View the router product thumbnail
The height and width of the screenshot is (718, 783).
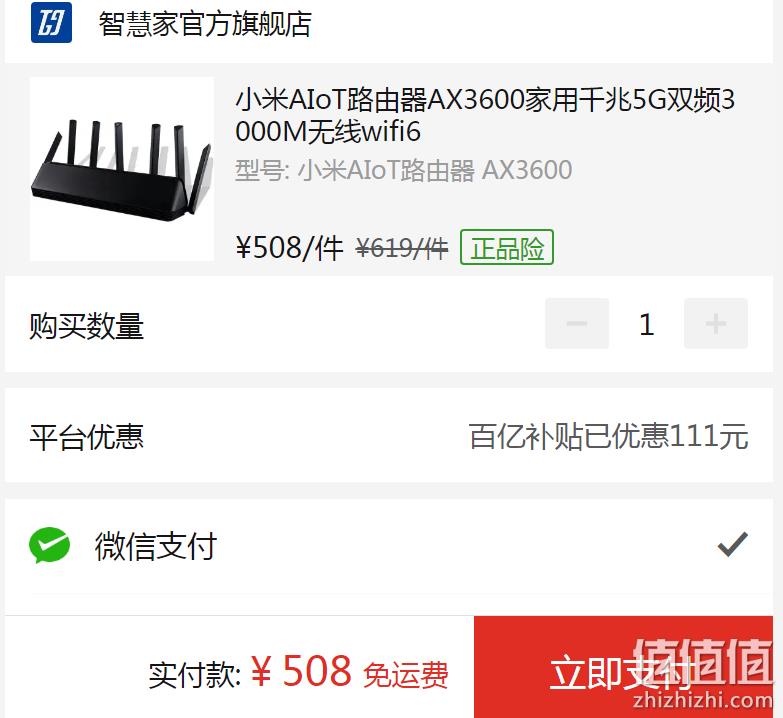[122, 169]
